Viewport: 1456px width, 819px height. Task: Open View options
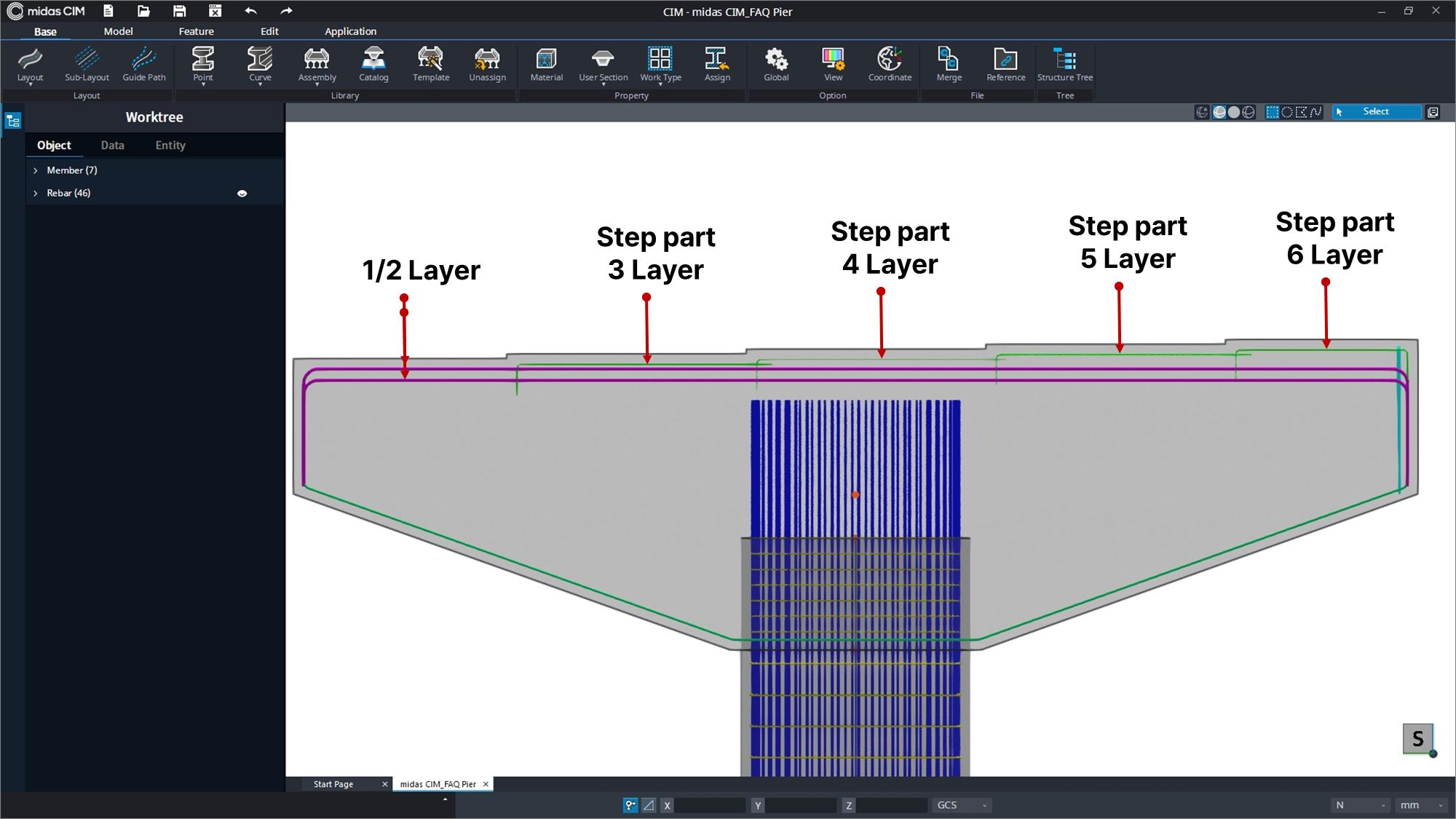click(x=833, y=64)
